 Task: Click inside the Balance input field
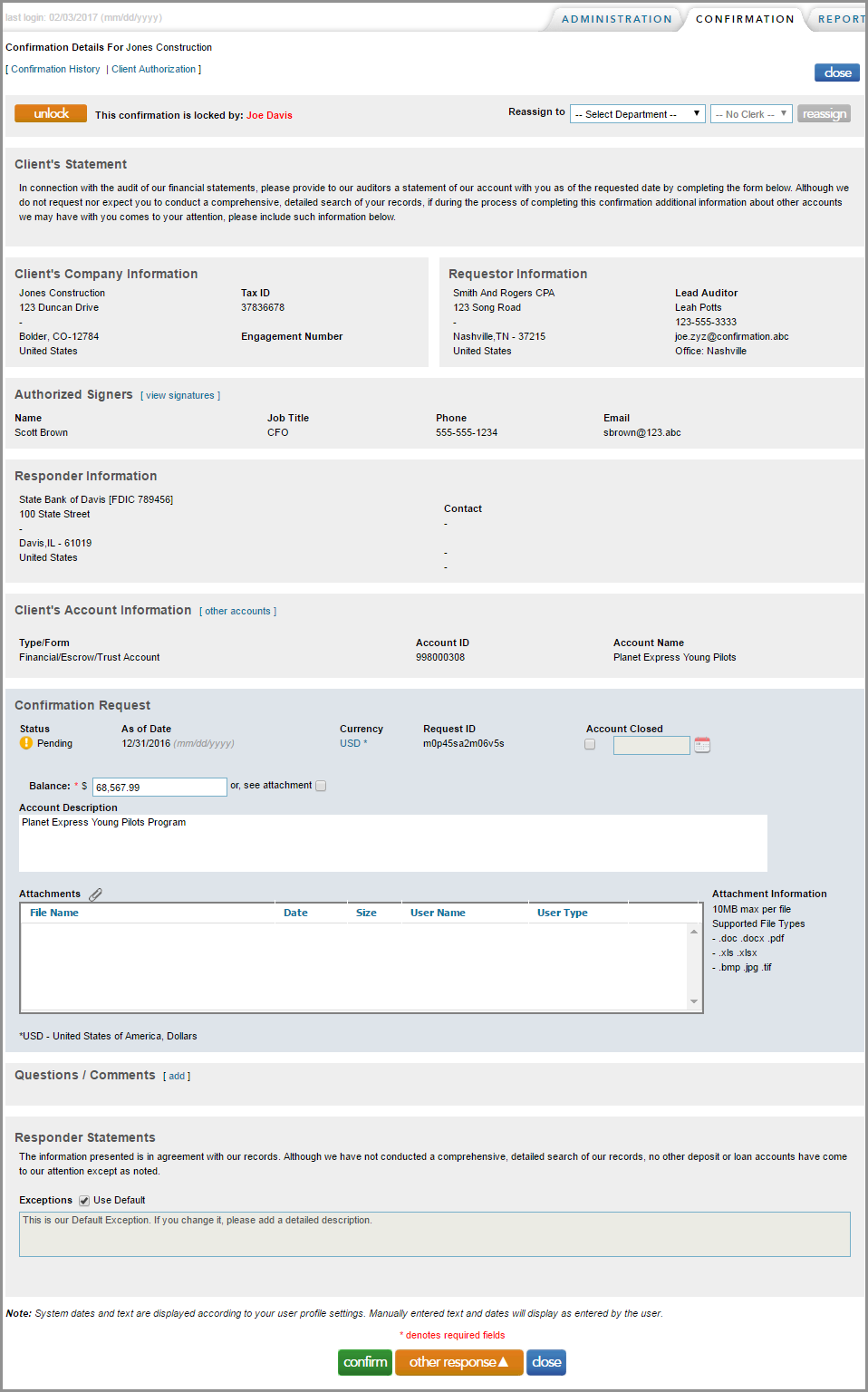159,786
